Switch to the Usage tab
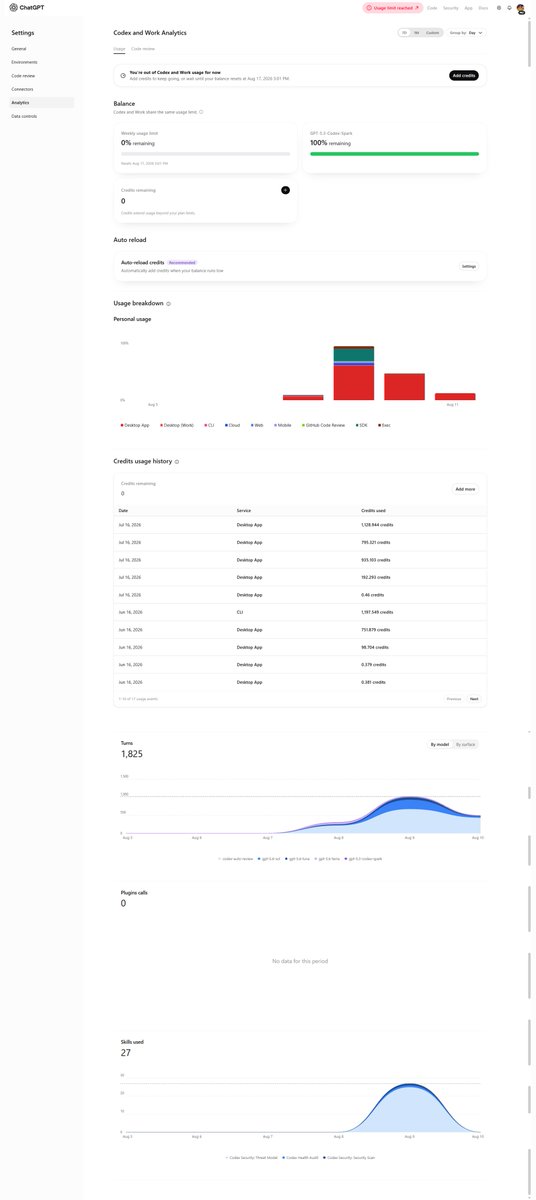The image size is (536, 1200). point(119,48)
